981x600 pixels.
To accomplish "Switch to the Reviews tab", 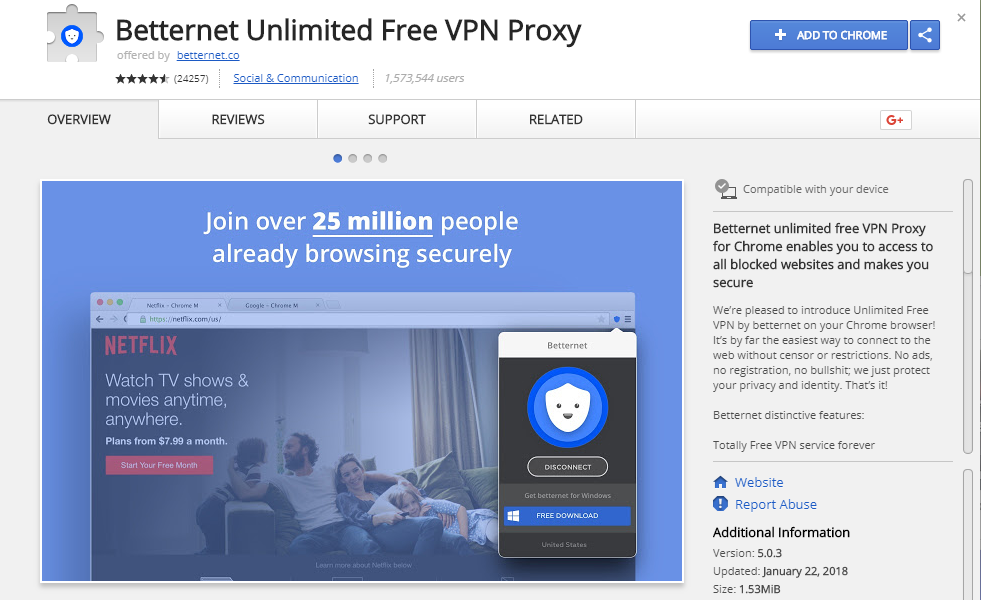I will coord(238,119).
